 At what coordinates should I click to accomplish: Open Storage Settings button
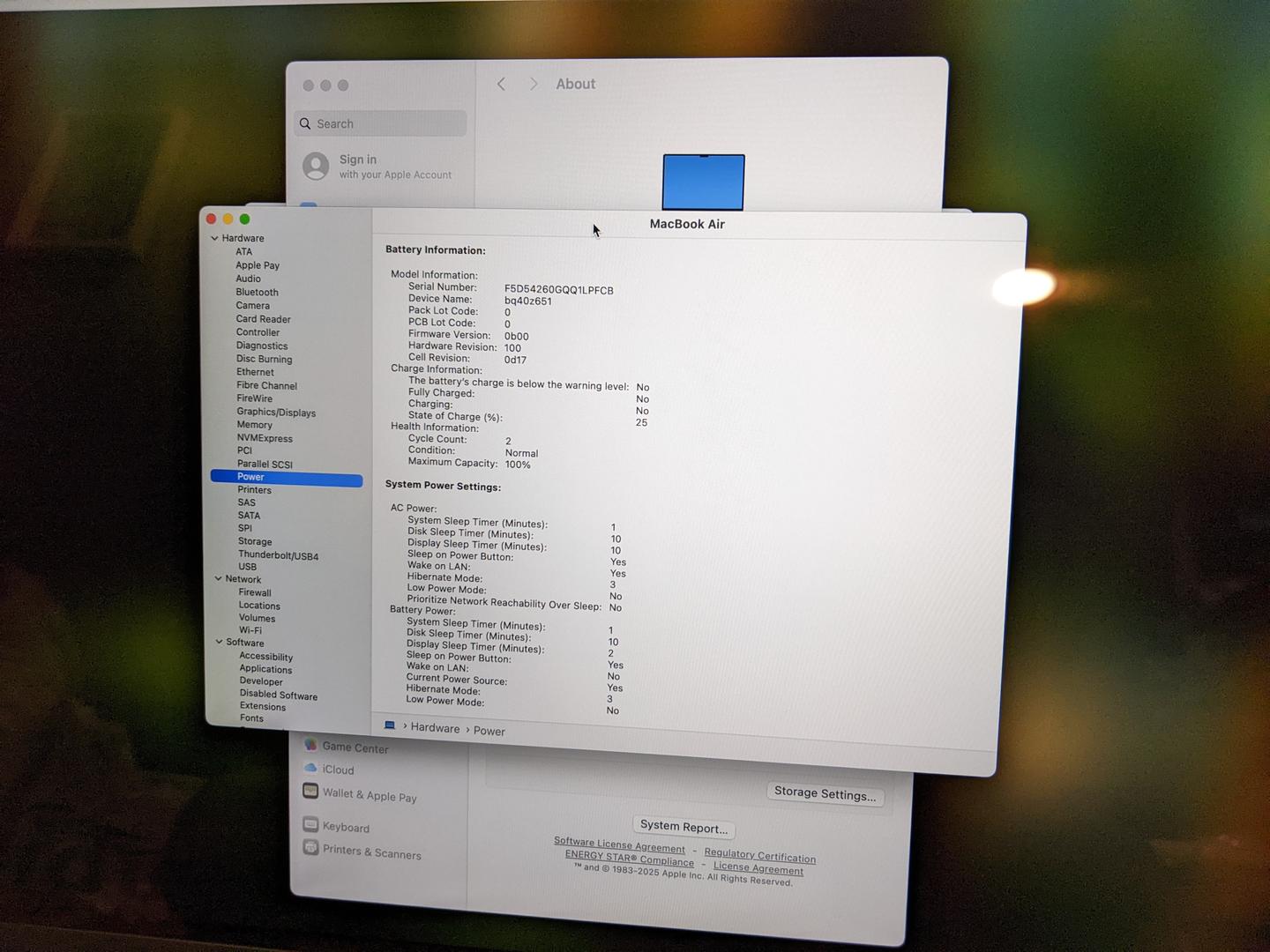tap(825, 793)
